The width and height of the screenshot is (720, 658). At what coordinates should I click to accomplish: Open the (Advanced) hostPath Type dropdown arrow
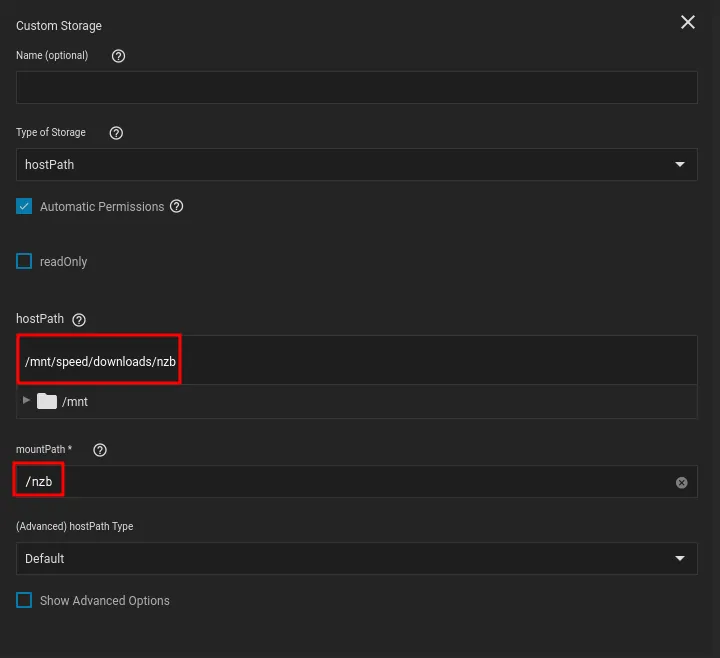point(680,558)
